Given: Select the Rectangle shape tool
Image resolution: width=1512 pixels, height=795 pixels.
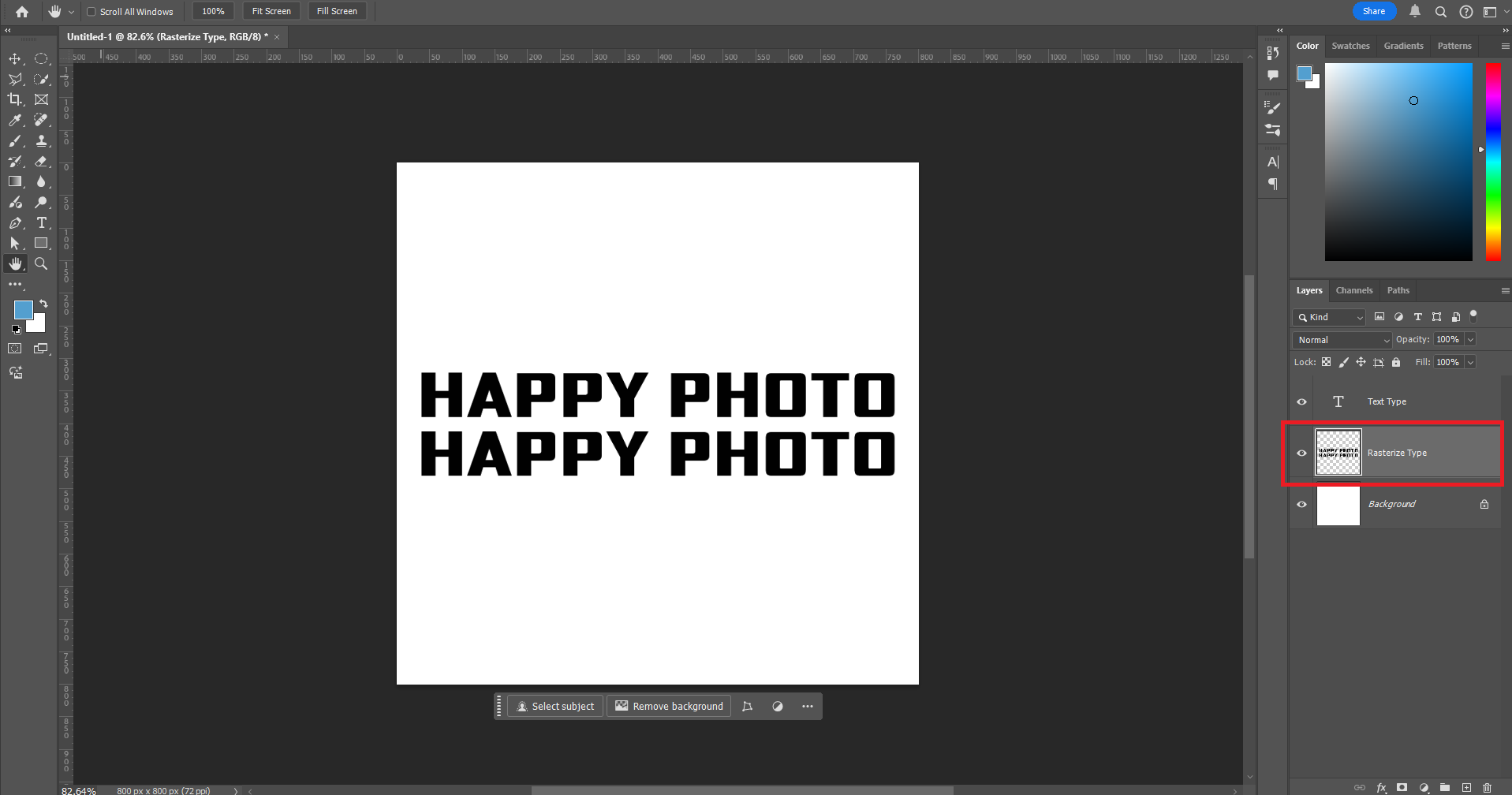Looking at the screenshot, I should tap(41, 244).
